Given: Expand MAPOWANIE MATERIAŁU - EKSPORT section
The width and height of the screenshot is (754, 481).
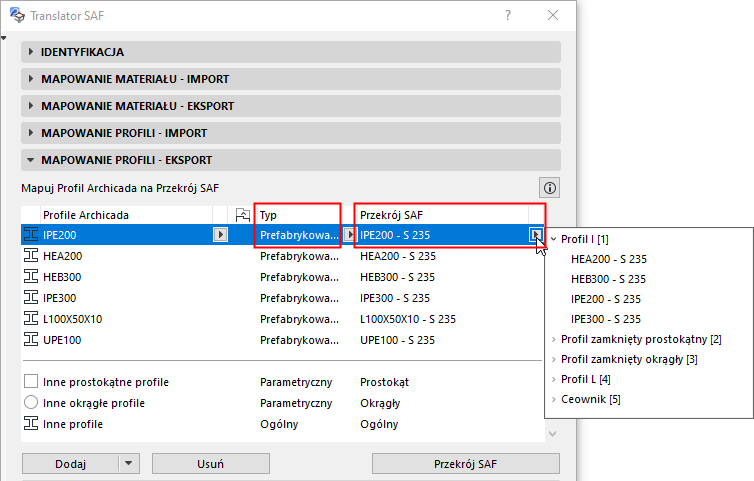Looking at the screenshot, I should 31,105.
